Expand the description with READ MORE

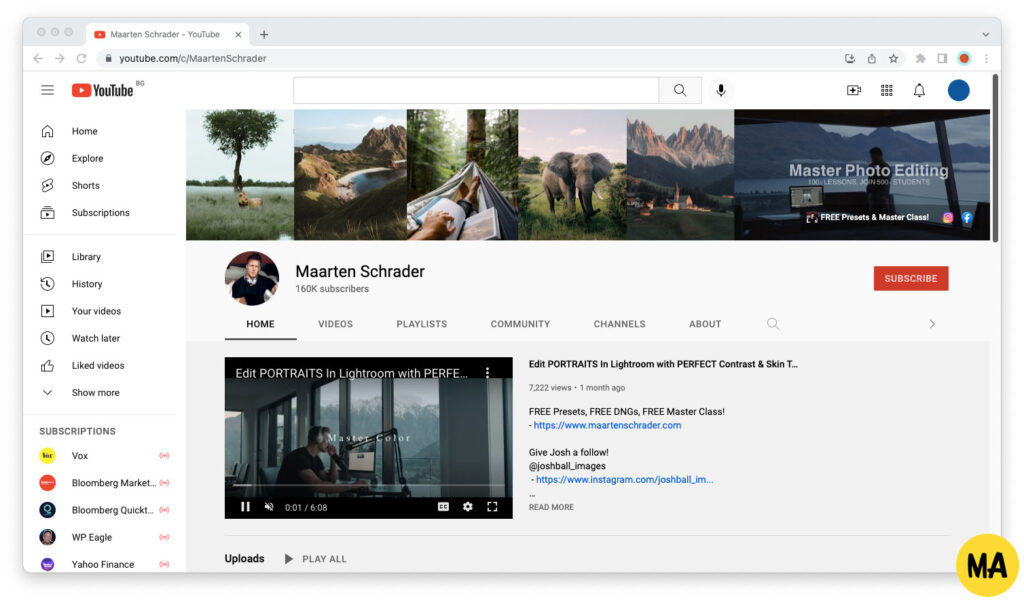point(551,507)
